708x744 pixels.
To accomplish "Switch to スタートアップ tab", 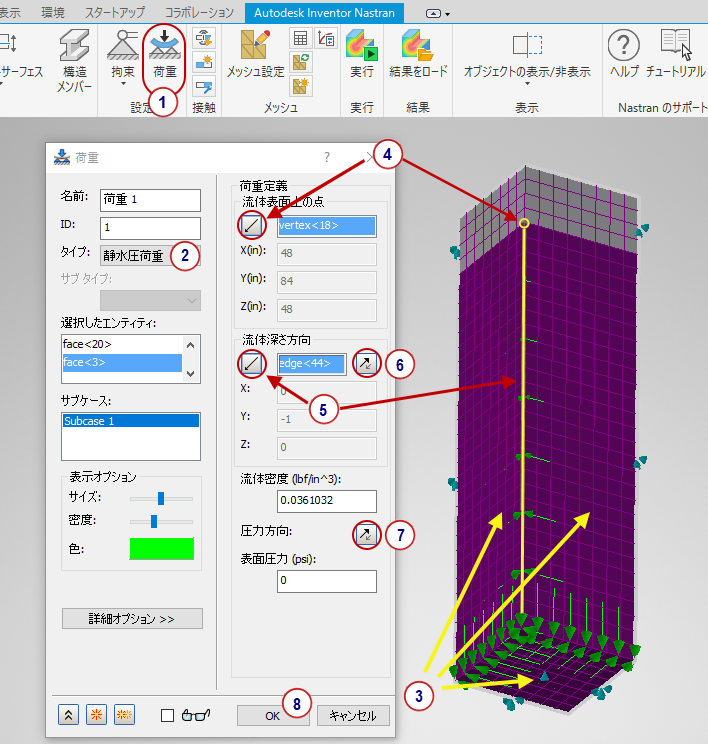I will pos(114,13).
